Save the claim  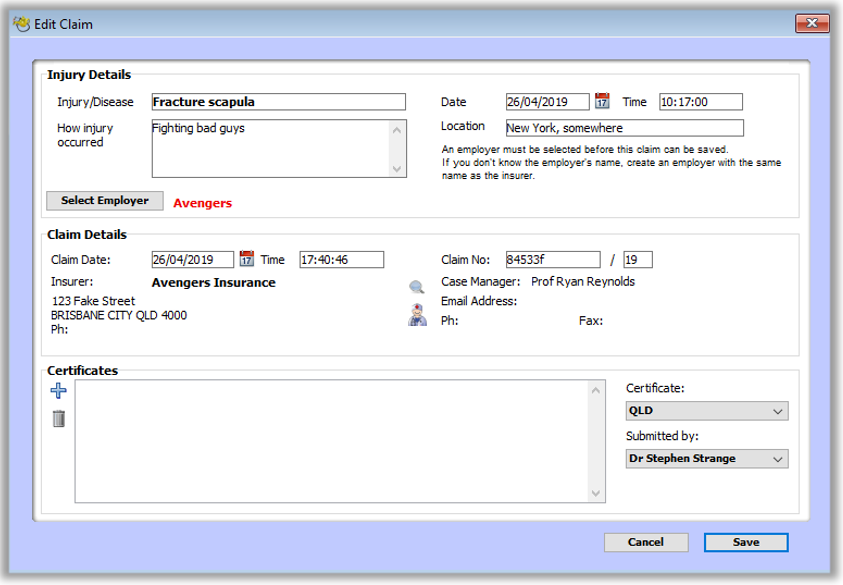click(x=745, y=542)
